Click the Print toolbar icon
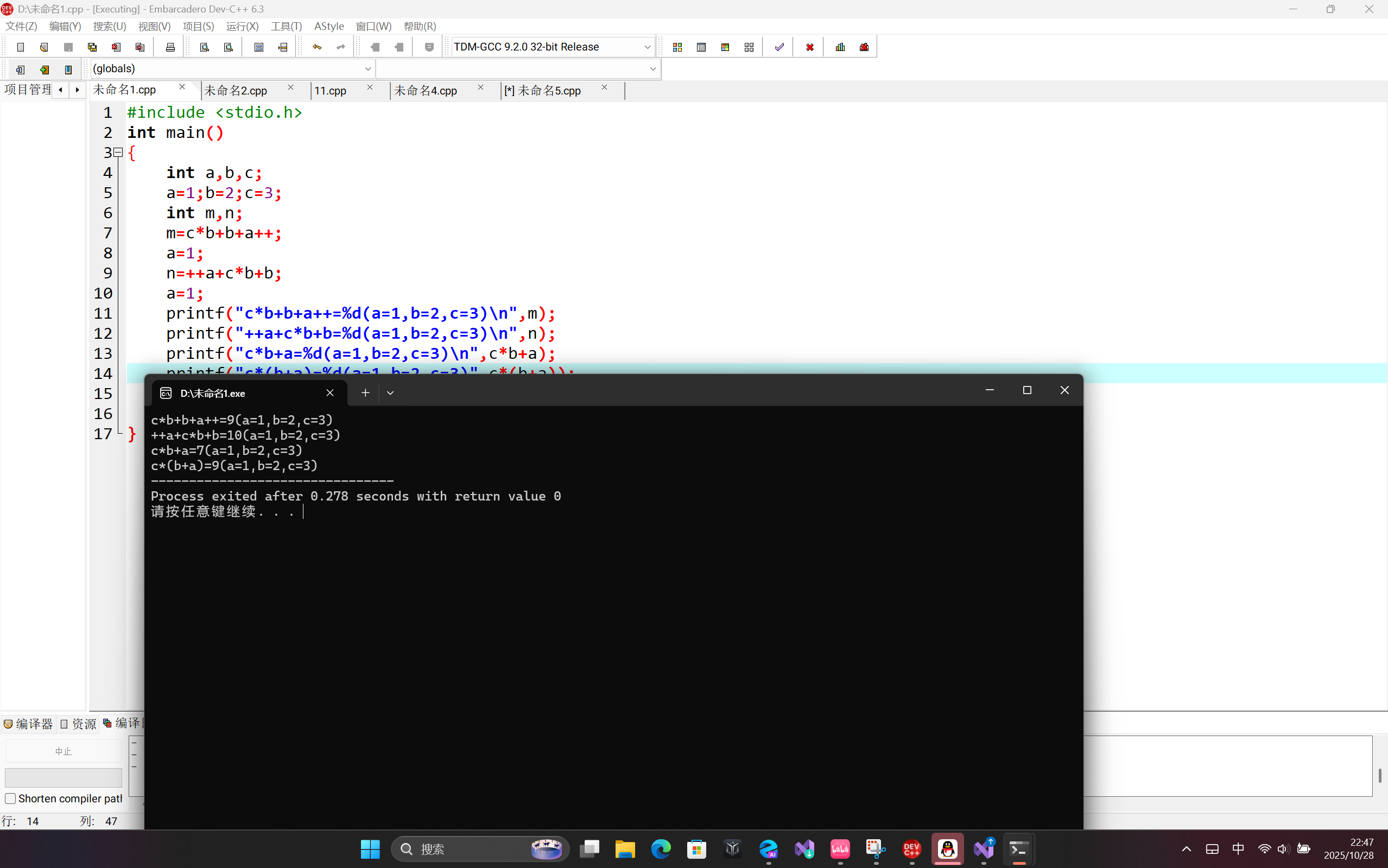Image resolution: width=1388 pixels, height=868 pixels. pos(170,47)
